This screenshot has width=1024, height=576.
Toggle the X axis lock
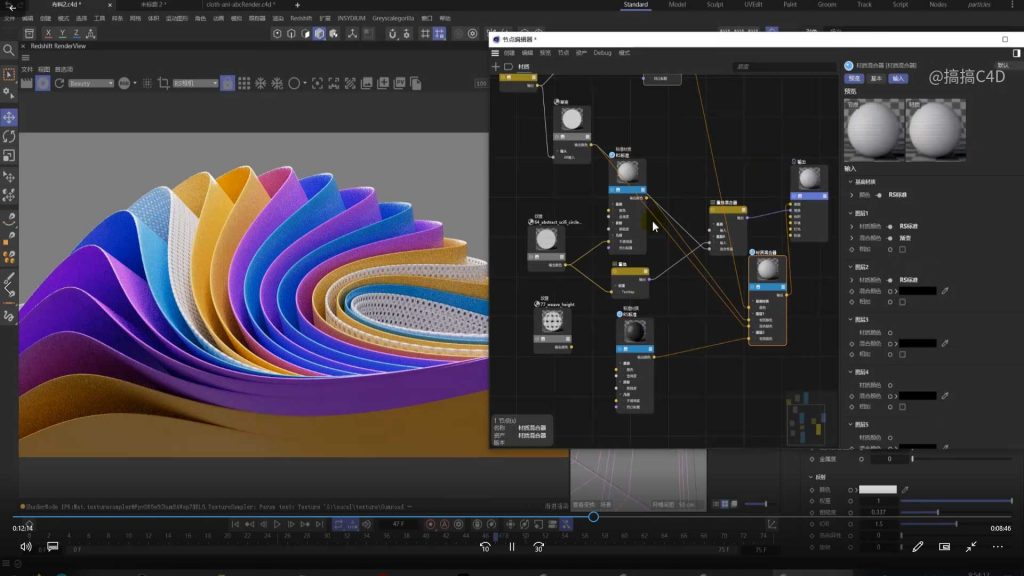click(x=47, y=33)
